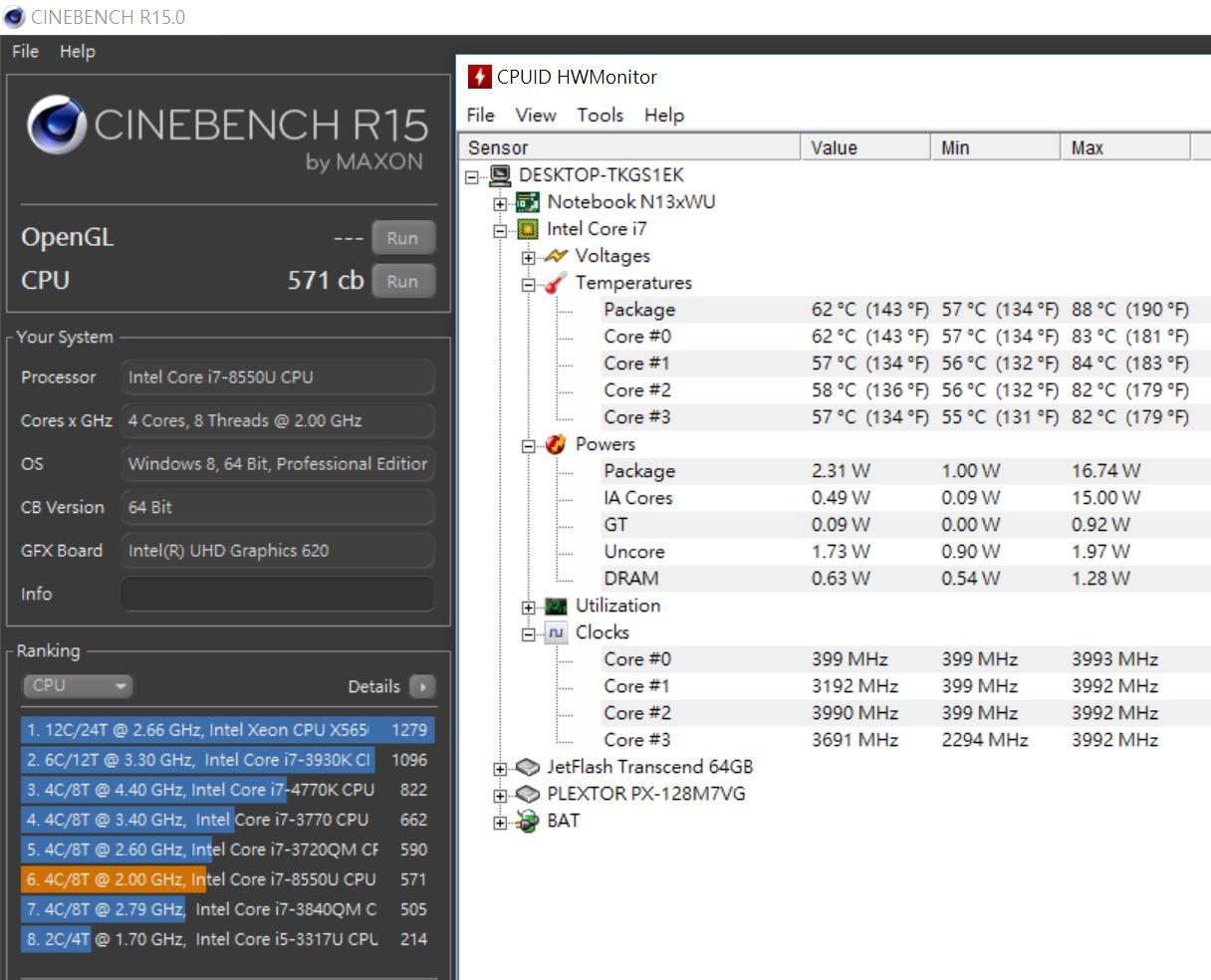The image size is (1211, 980).
Task: Click the BAT battery icon
Action: tap(528, 822)
